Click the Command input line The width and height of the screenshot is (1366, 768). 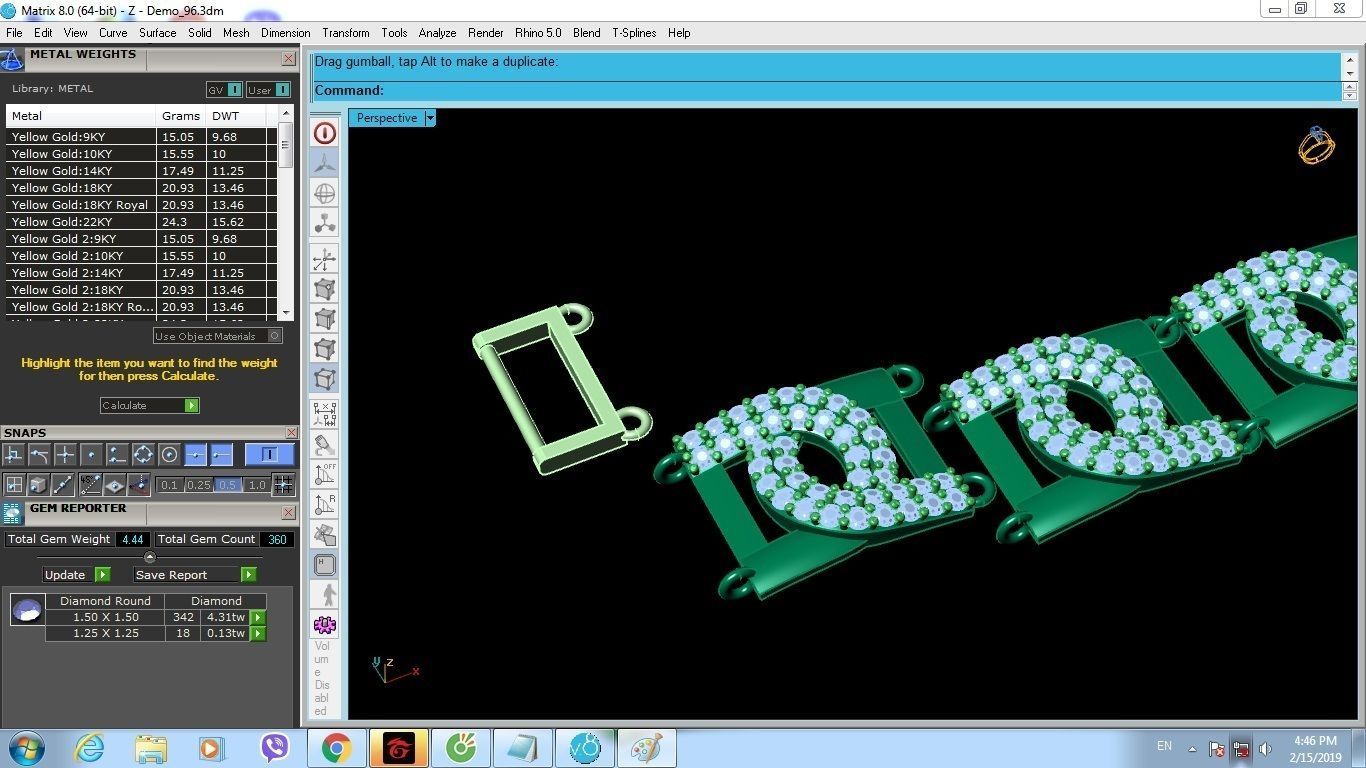[x=828, y=91]
